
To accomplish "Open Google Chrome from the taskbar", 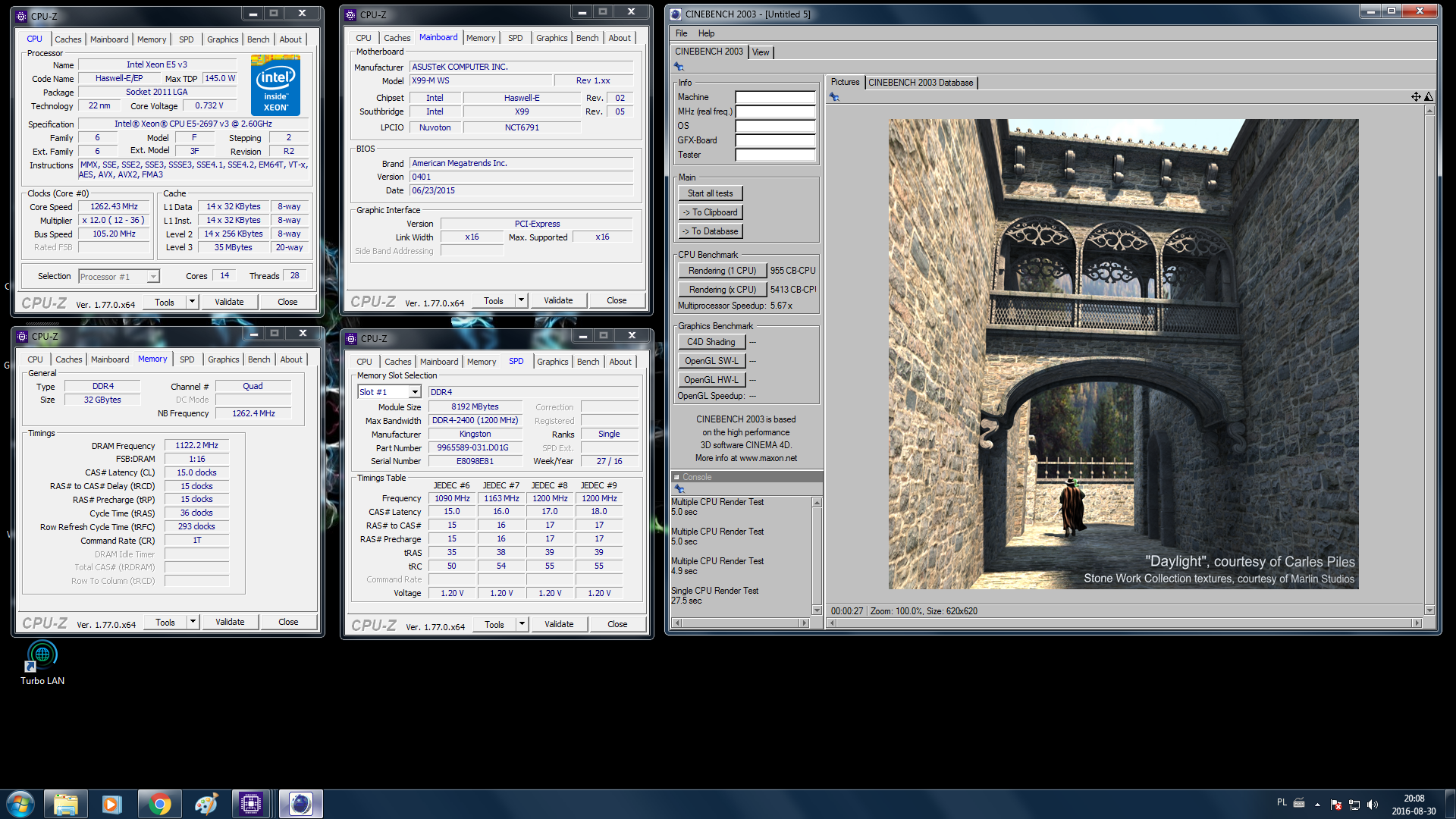I will (159, 804).
